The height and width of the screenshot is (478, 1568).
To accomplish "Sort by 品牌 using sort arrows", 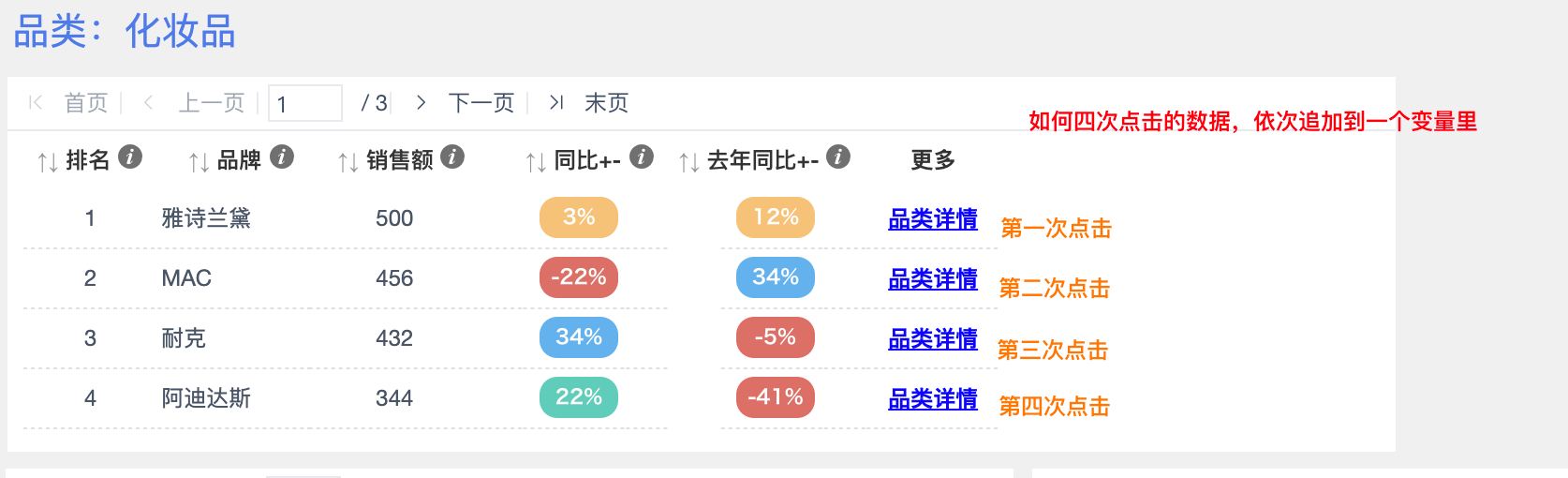I will click(x=199, y=162).
